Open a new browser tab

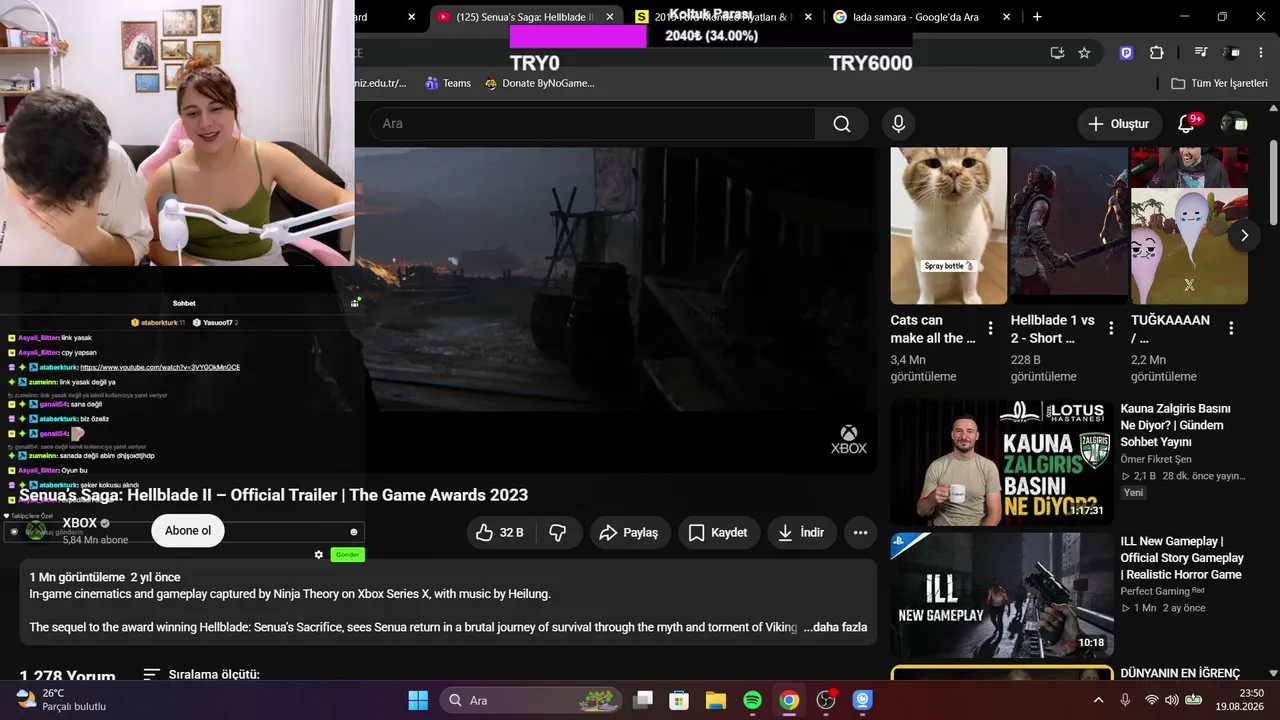pyautogui.click(x=1037, y=17)
